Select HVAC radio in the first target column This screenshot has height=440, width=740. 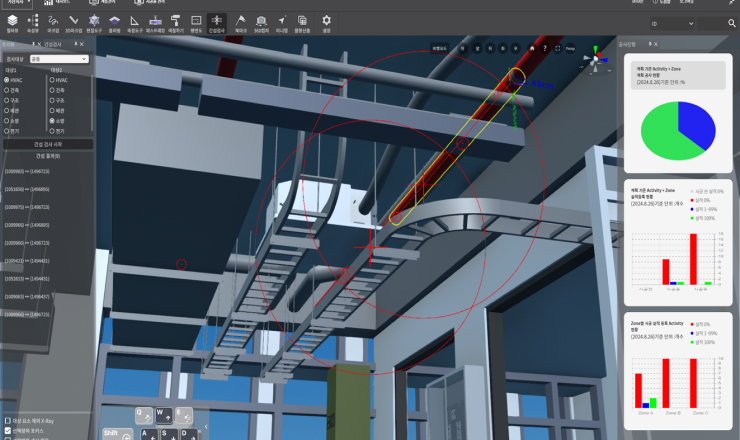click(x=6, y=79)
